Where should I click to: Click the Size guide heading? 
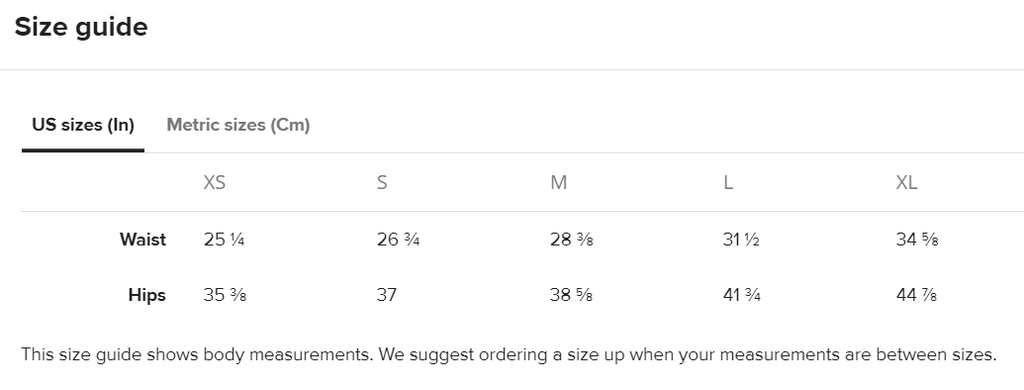tap(81, 27)
